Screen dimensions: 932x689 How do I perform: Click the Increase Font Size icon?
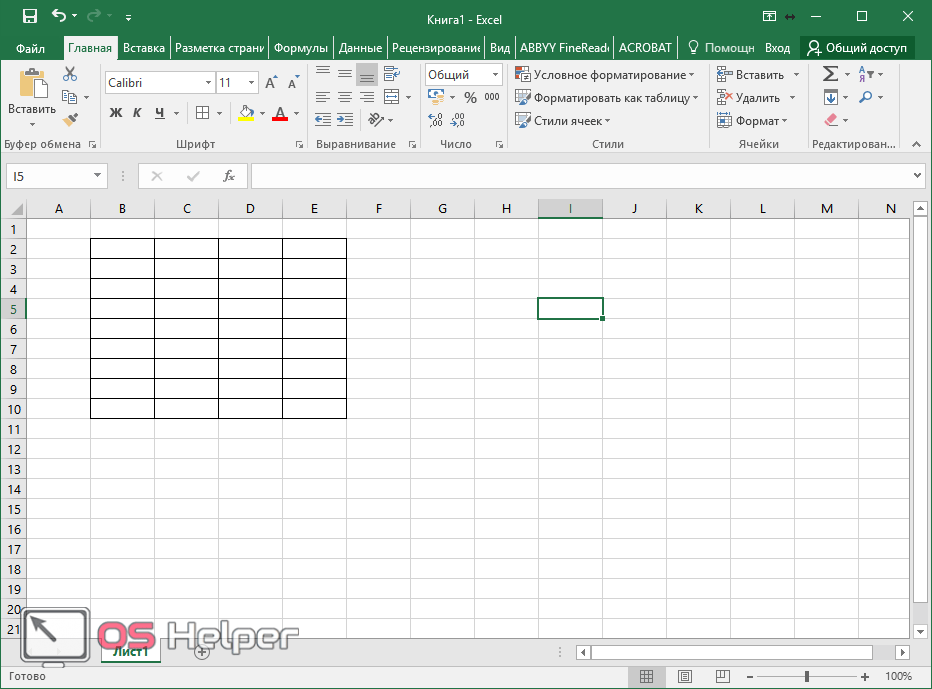pos(271,83)
